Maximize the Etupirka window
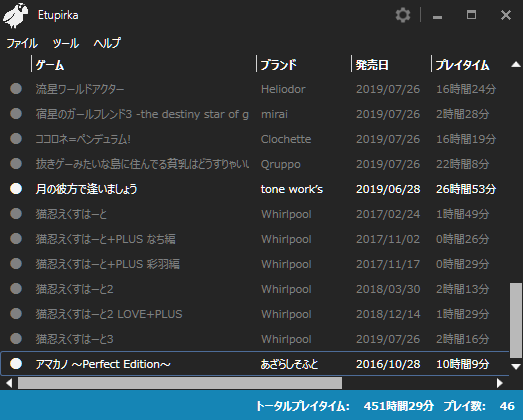Screen dimensions: 523x420 tap(471, 15)
